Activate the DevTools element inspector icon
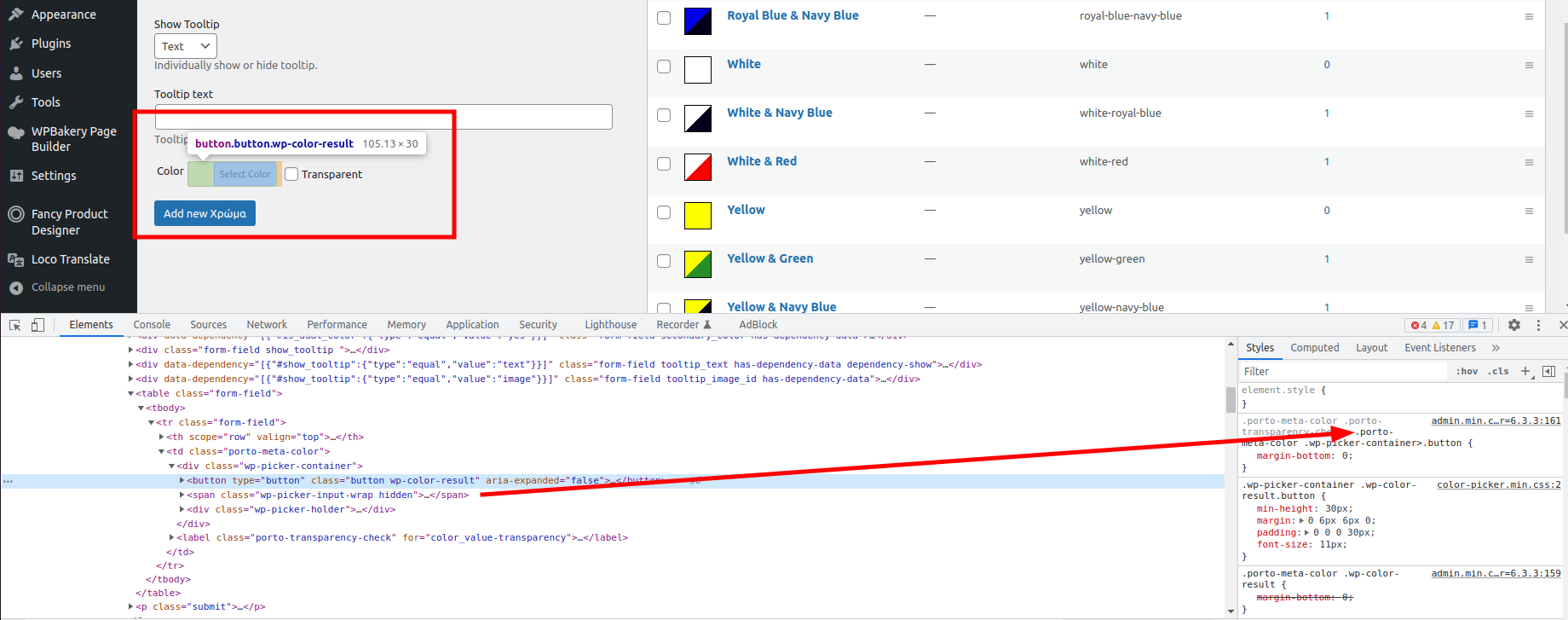The height and width of the screenshot is (620, 1568). (15, 325)
